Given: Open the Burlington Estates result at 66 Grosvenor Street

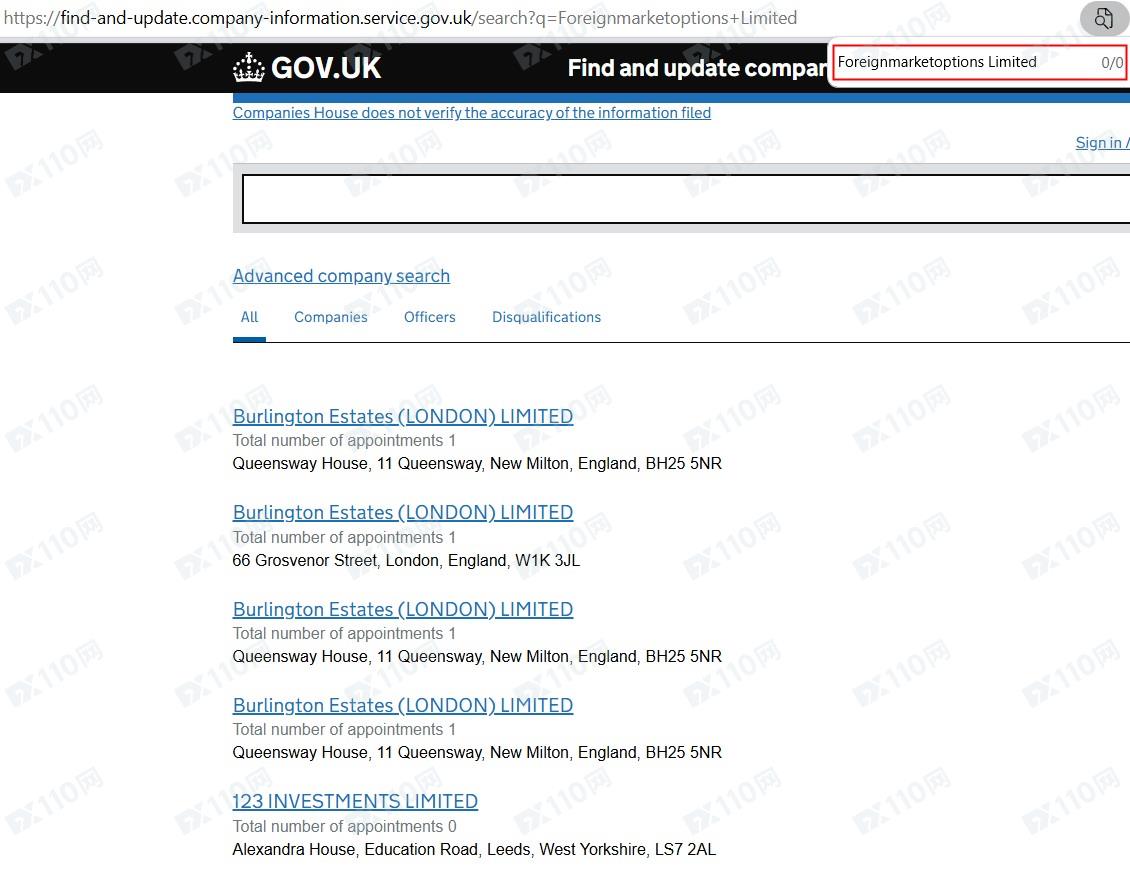Looking at the screenshot, I should click(402, 512).
